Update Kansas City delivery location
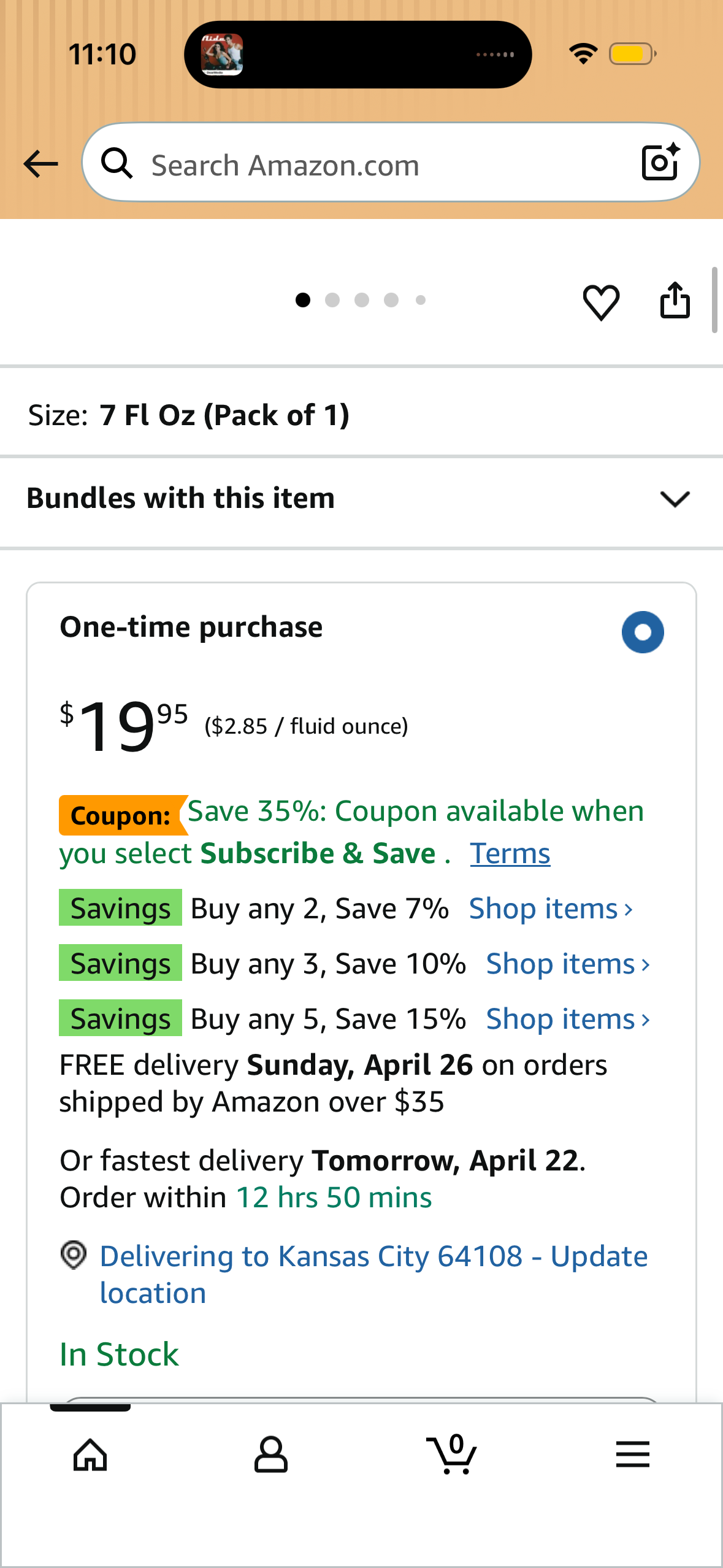Image resolution: width=723 pixels, height=1568 pixels. tap(373, 1274)
